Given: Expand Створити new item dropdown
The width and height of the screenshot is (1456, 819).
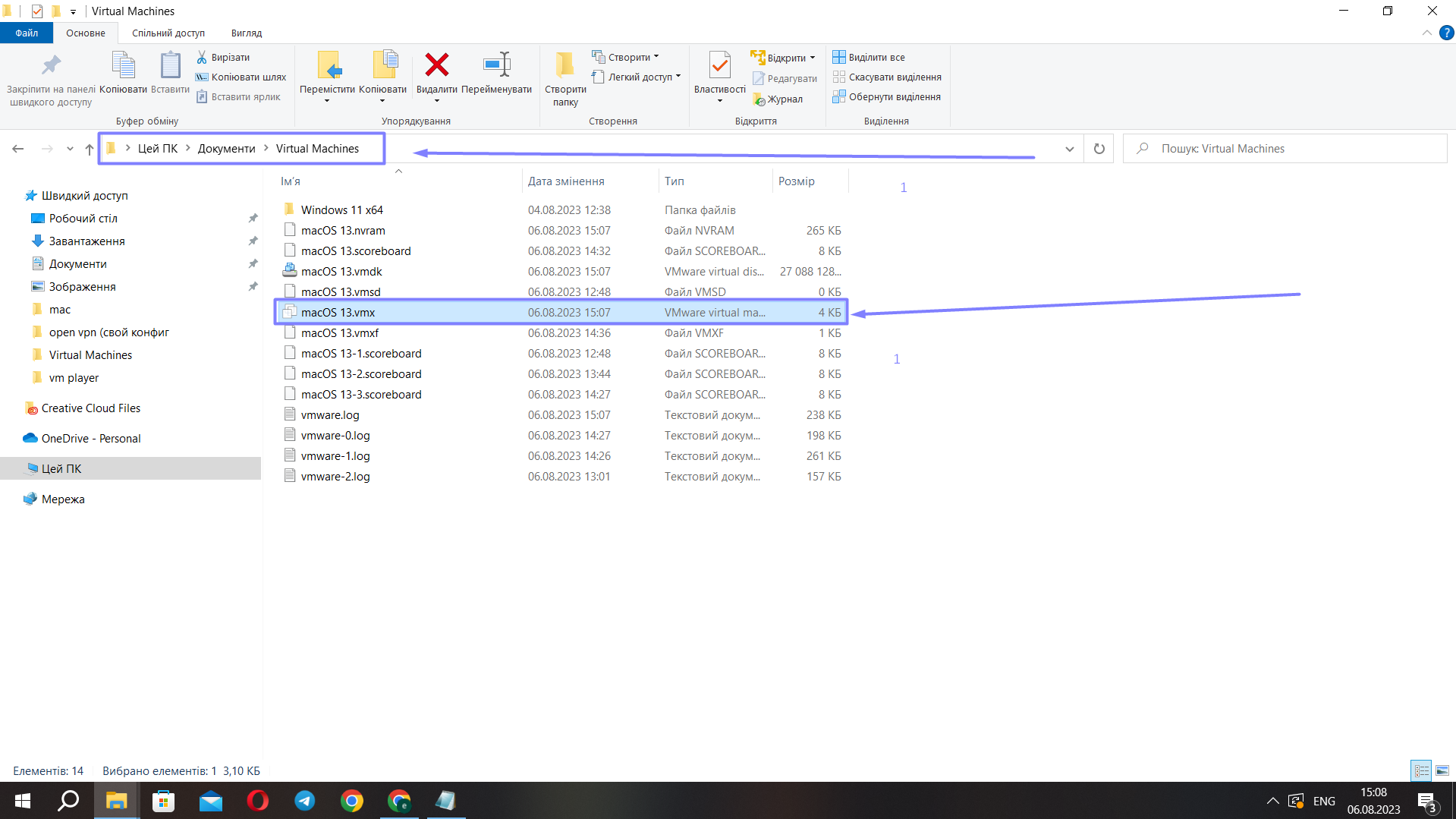Looking at the screenshot, I should (x=656, y=57).
